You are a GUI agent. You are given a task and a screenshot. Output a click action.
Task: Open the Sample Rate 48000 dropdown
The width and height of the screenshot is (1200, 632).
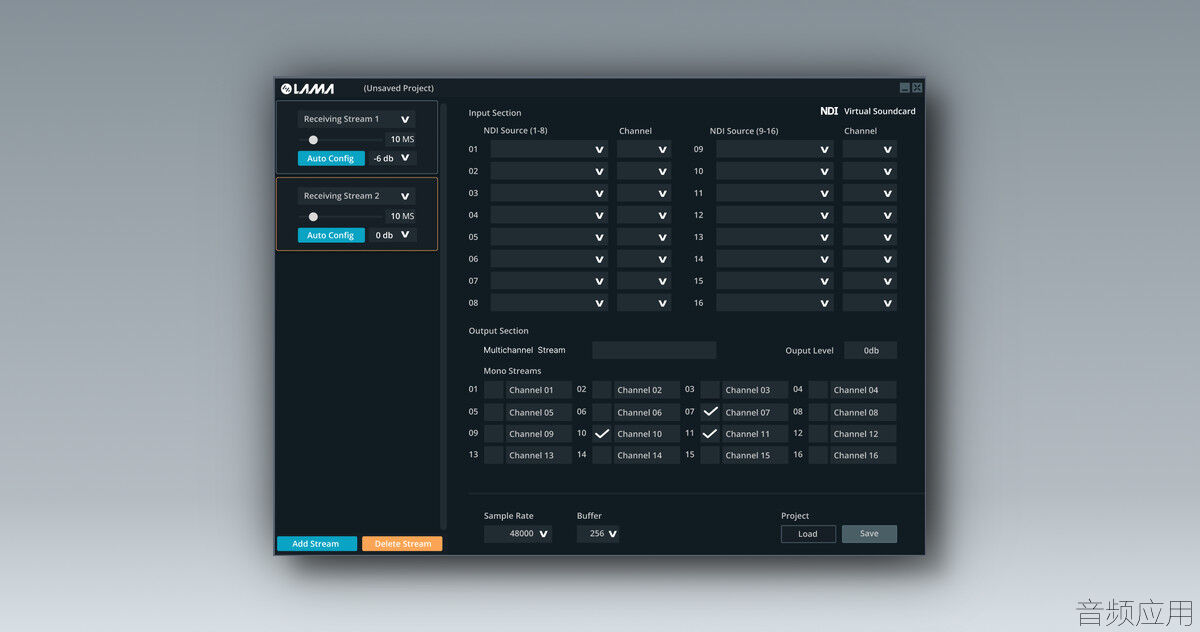tap(518, 534)
